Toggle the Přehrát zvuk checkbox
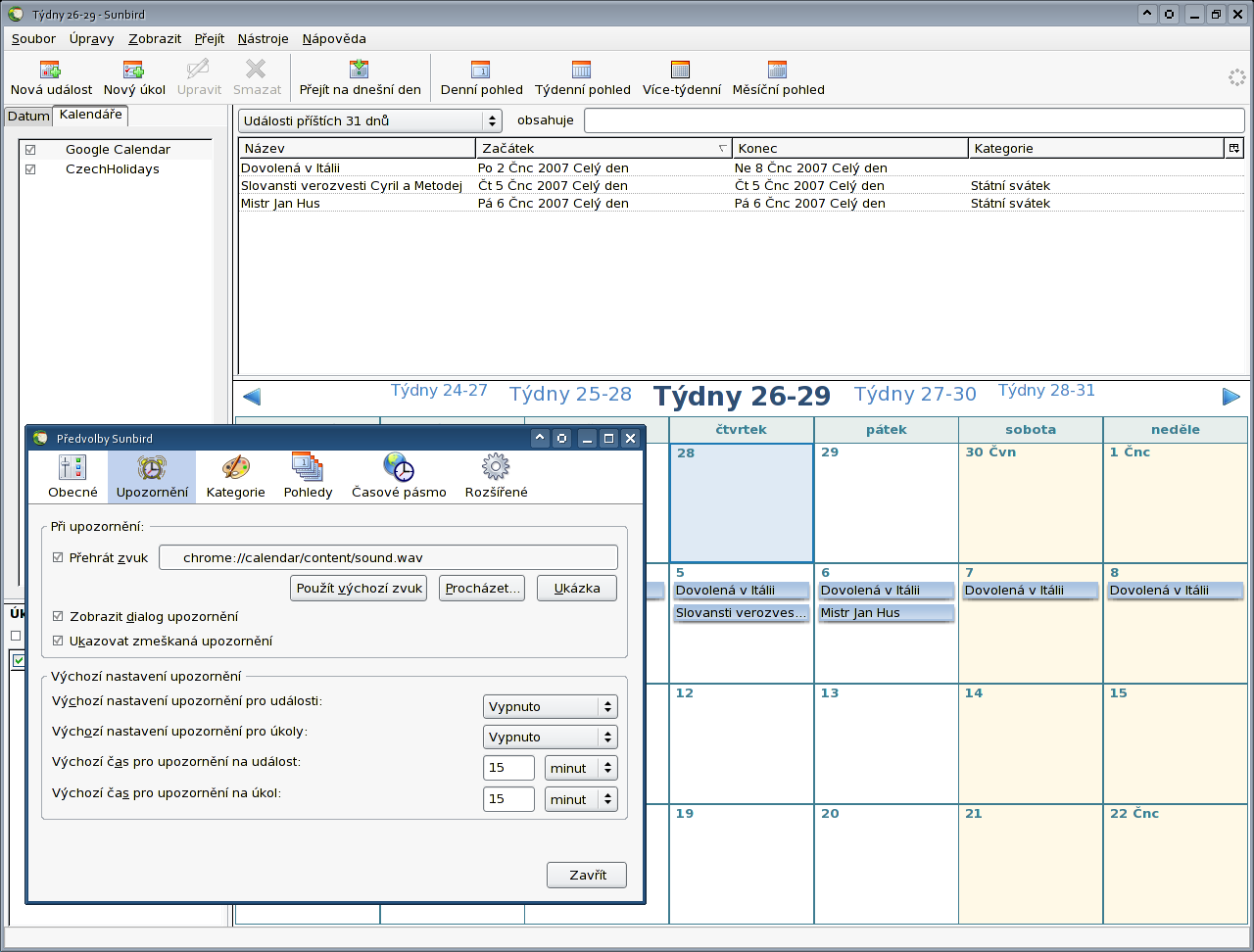1254x952 pixels. [58, 557]
